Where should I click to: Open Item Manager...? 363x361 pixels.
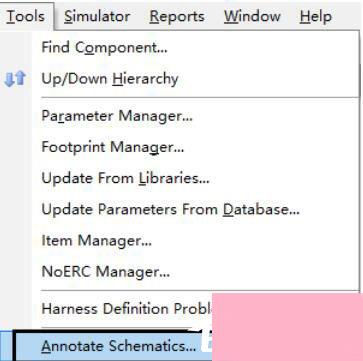(196, 240)
